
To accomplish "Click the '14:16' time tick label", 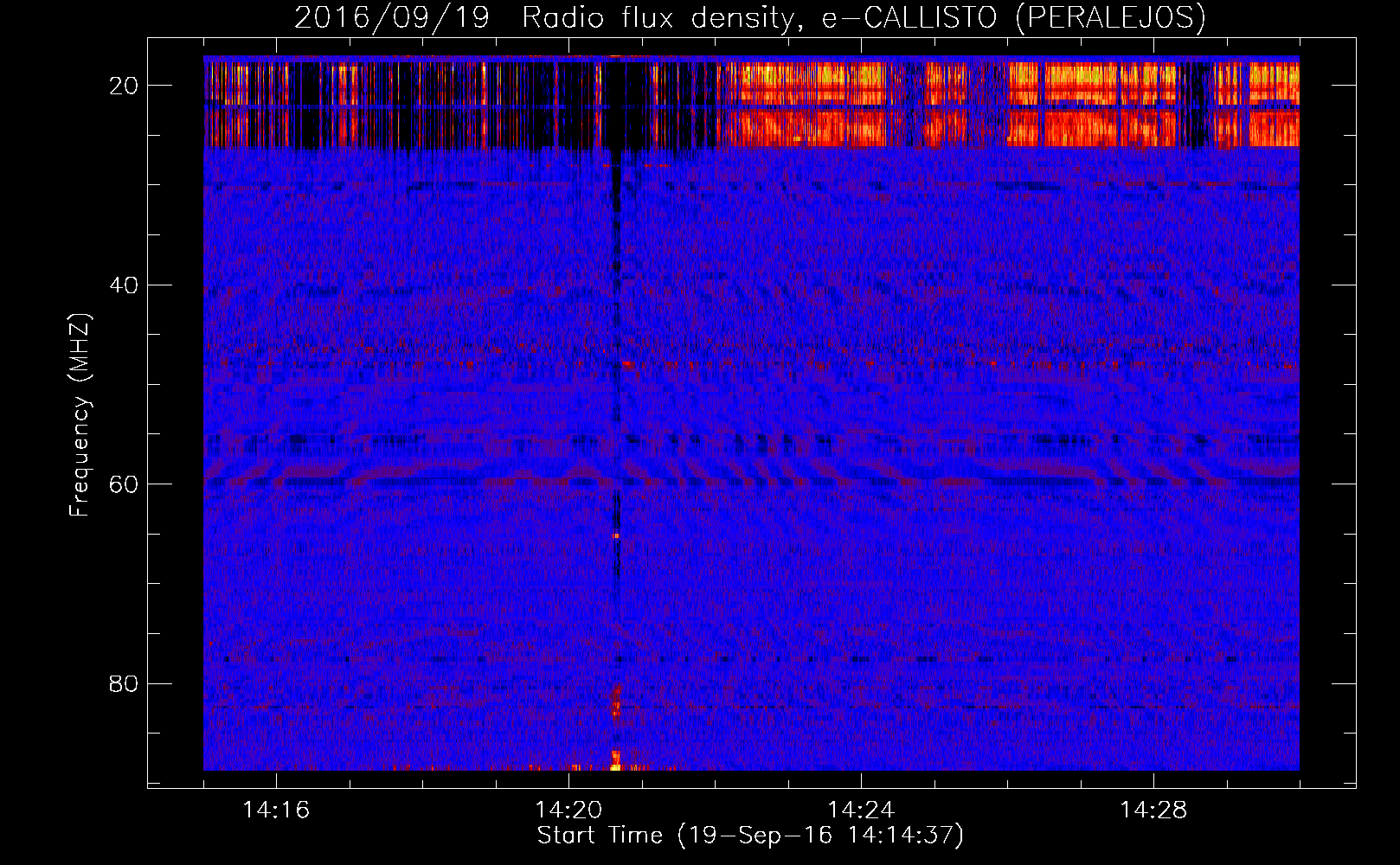I will (276, 810).
